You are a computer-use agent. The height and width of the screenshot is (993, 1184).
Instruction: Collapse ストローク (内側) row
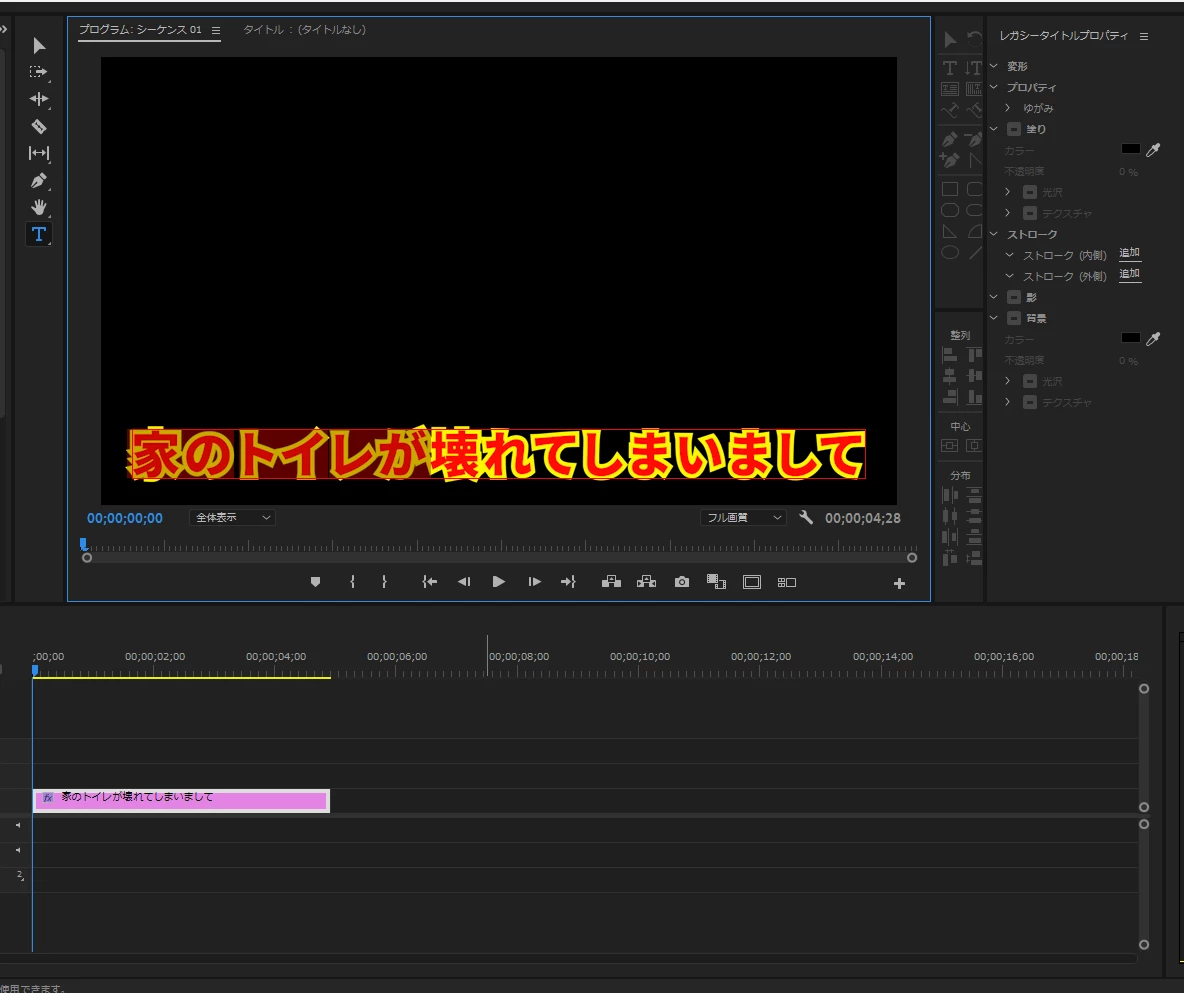coord(1010,255)
